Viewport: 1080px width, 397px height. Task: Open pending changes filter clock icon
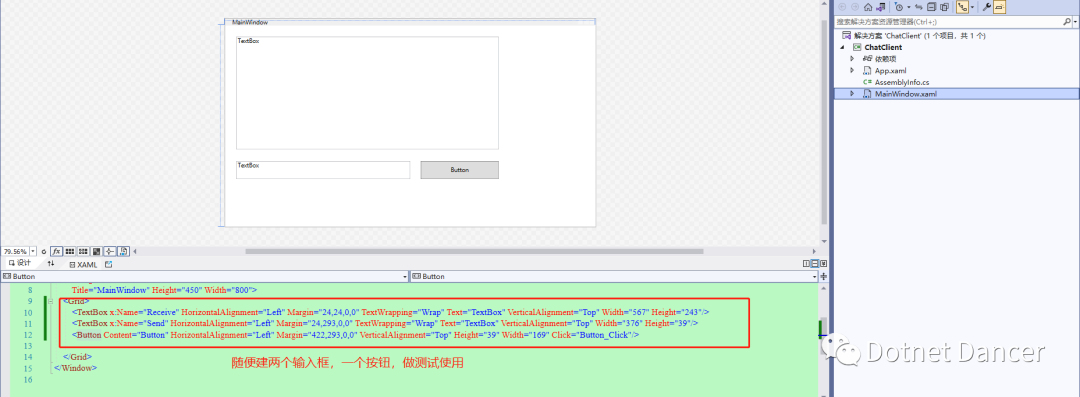898,7
